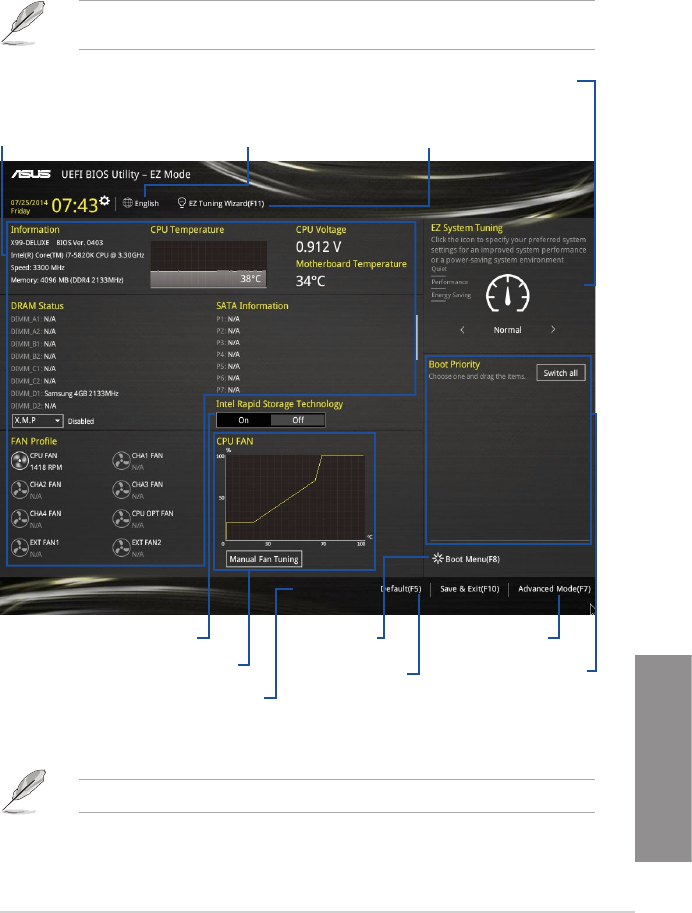Click the Memory: 4096 MB info line
This screenshot has width=692, height=913.
pyautogui.click(x=67, y=280)
